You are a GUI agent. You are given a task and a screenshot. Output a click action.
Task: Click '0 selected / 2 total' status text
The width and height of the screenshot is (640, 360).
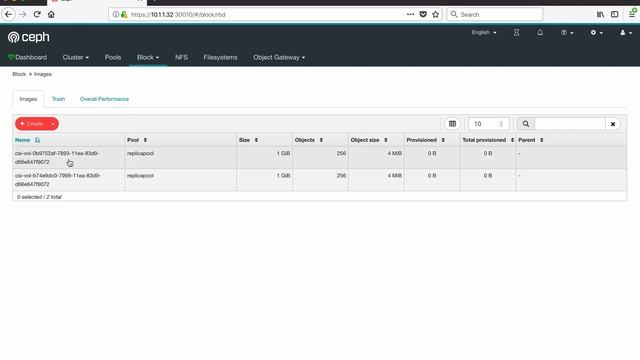pyautogui.click(x=39, y=197)
